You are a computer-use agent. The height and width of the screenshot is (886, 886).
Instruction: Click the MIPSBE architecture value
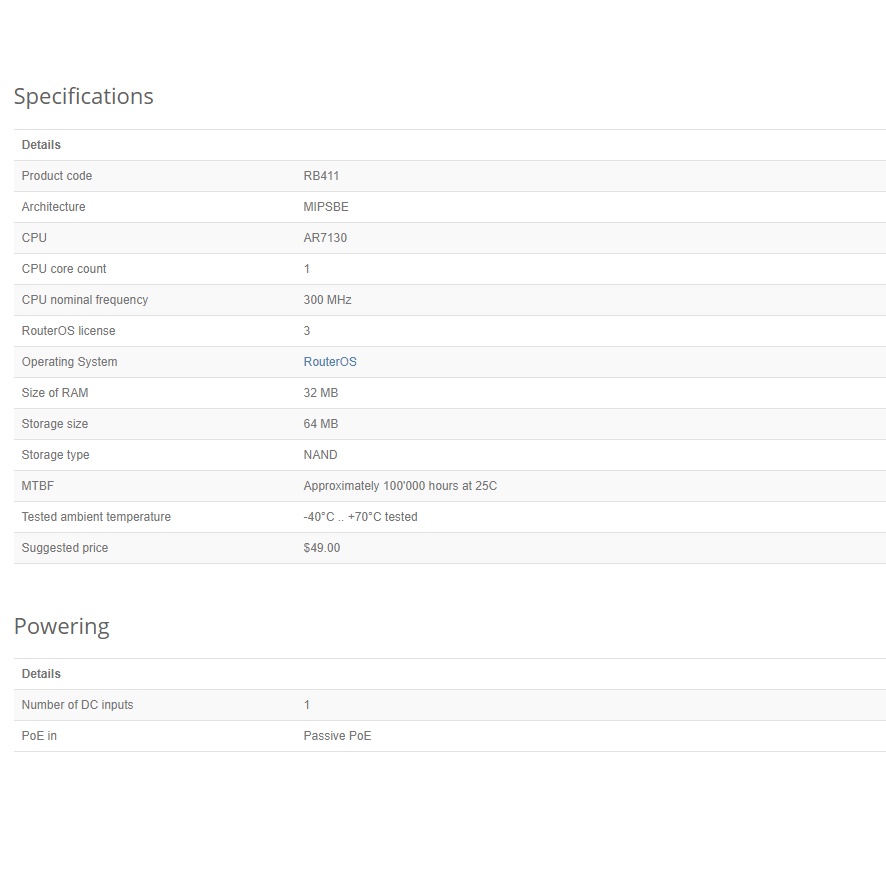click(326, 207)
